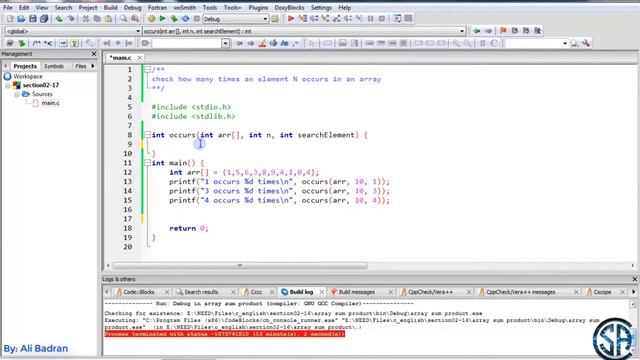The image size is (640, 360).
Task: Open the occurs() function list dropdown
Action: tap(462, 31)
